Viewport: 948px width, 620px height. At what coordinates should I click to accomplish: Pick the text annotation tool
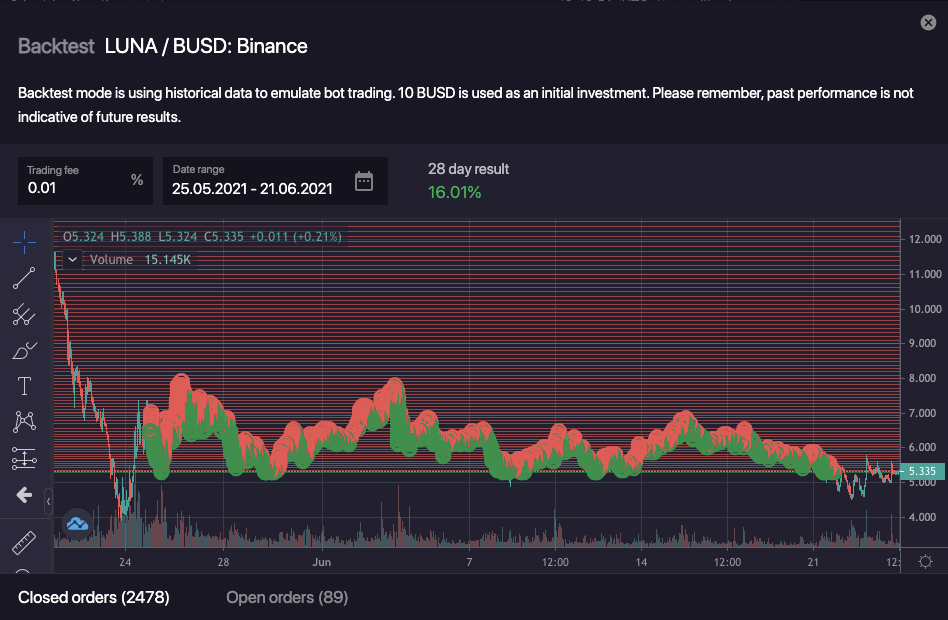coord(25,386)
